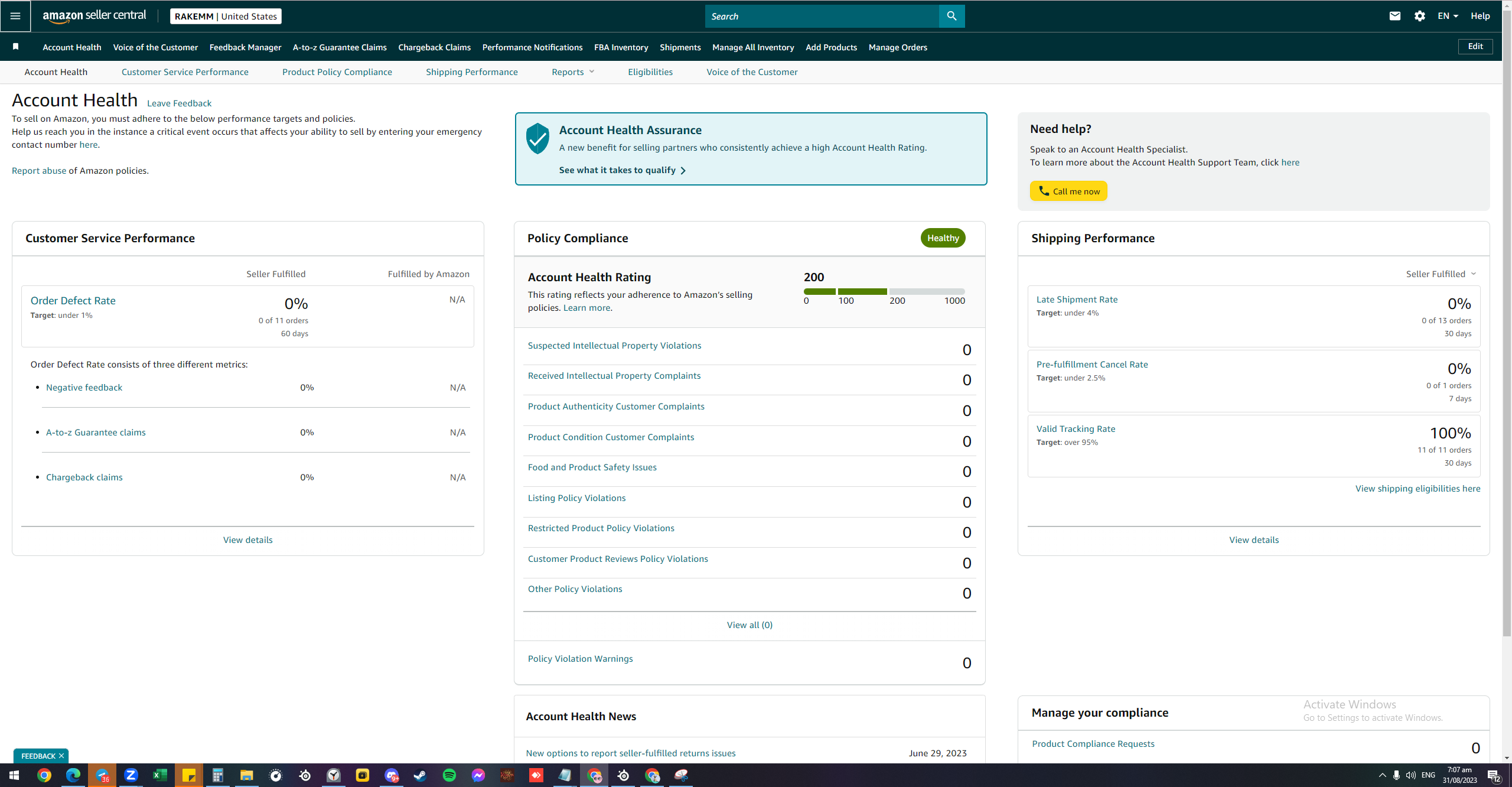Open Google Chrome from the taskbar

click(44, 775)
